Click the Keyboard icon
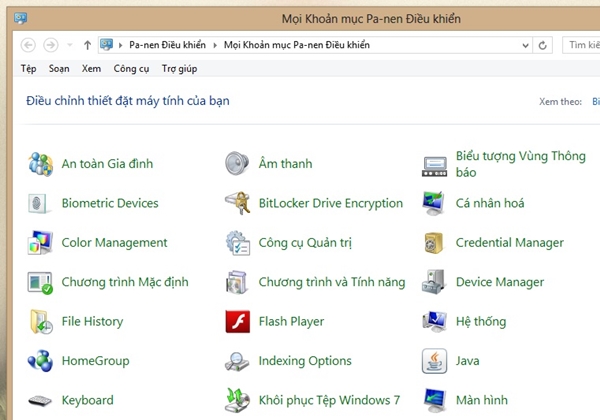The height and width of the screenshot is (420, 600). tap(40, 400)
